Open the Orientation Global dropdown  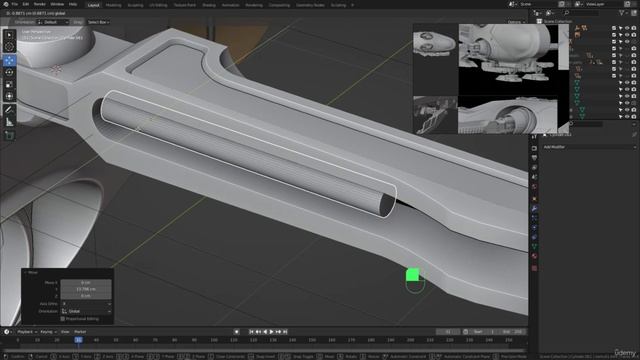coord(86,311)
